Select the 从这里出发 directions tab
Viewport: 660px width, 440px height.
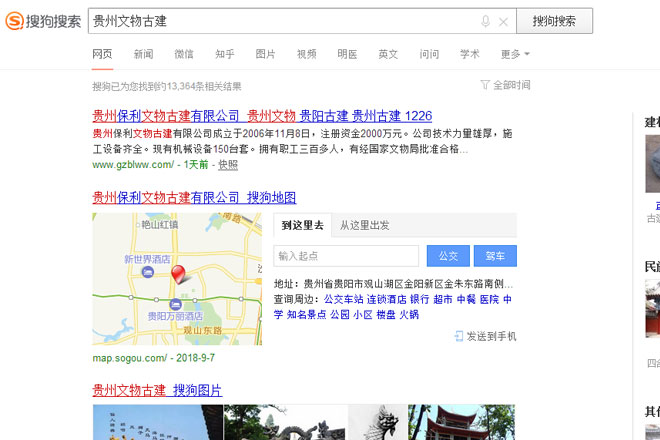pos(365,225)
